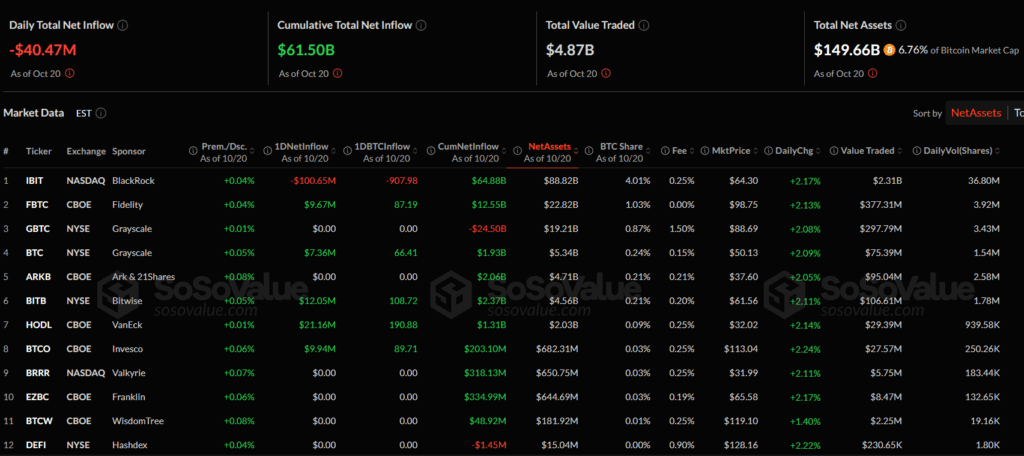Click info icon left of MktPrice column
Image resolution: width=1024 pixels, height=456 pixels.
pyautogui.click(x=702, y=151)
